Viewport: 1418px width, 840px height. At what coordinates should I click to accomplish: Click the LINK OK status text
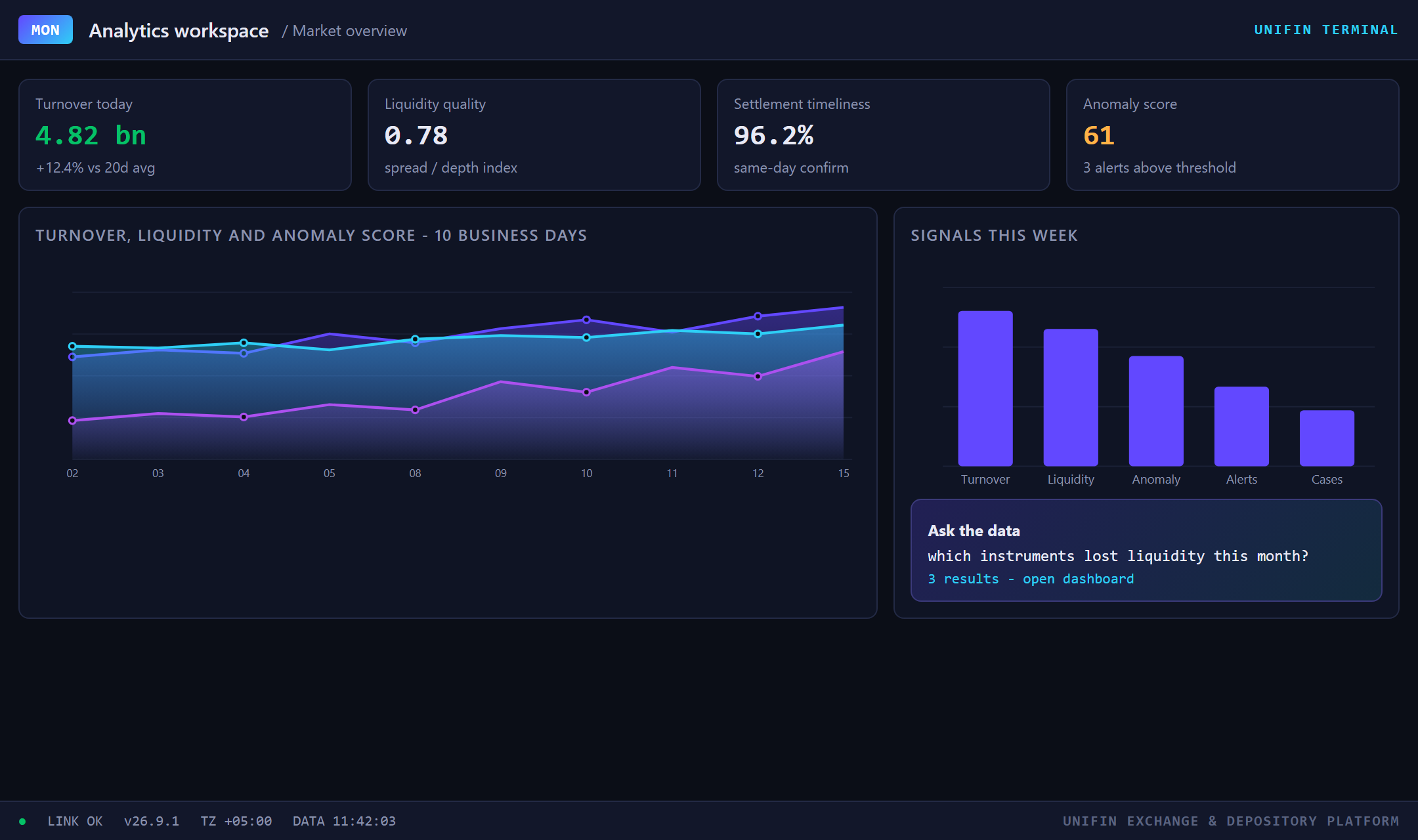75,822
